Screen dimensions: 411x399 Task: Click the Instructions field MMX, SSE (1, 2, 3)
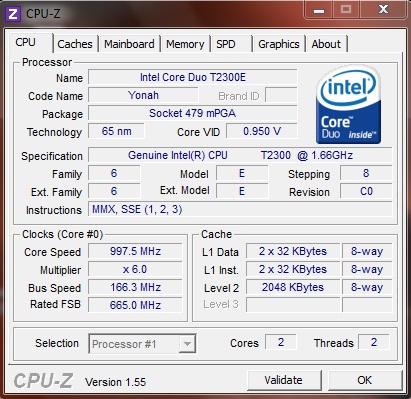(240, 209)
